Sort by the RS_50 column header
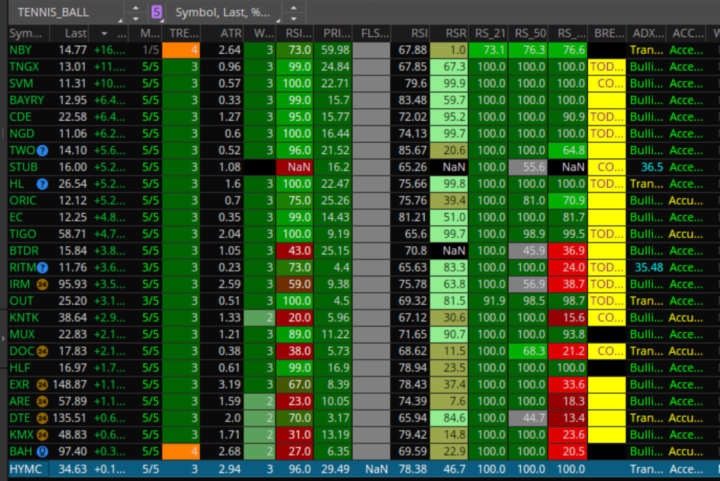This screenshot has width=720, height=481. click(x=528, y=34)
